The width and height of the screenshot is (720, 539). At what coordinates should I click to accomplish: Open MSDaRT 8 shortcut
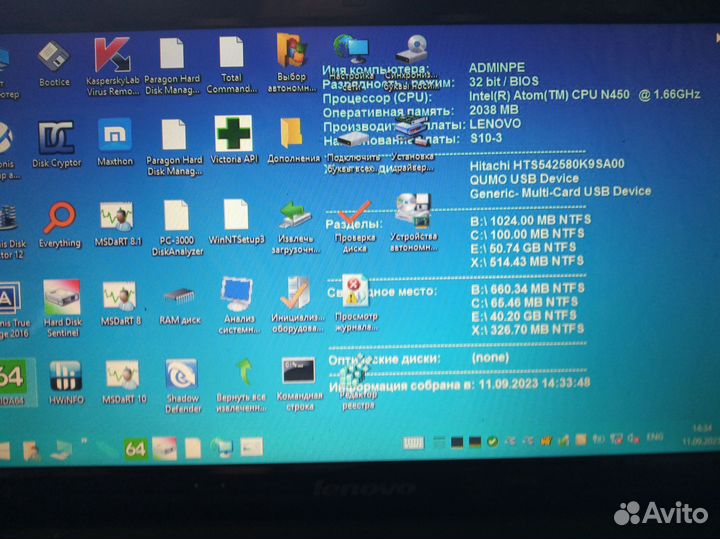click(x=120, y=304)
